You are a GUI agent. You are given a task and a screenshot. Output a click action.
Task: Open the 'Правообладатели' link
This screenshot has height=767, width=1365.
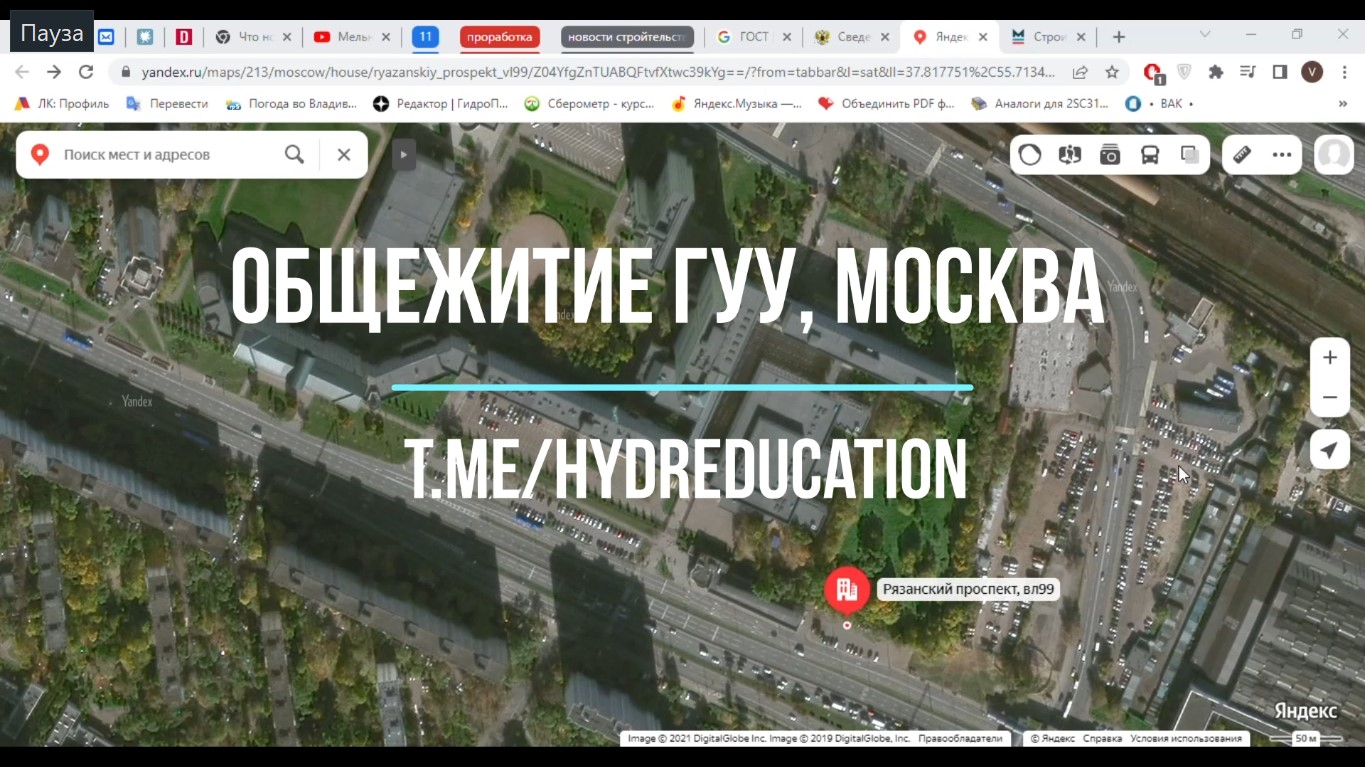coord(960,739)
